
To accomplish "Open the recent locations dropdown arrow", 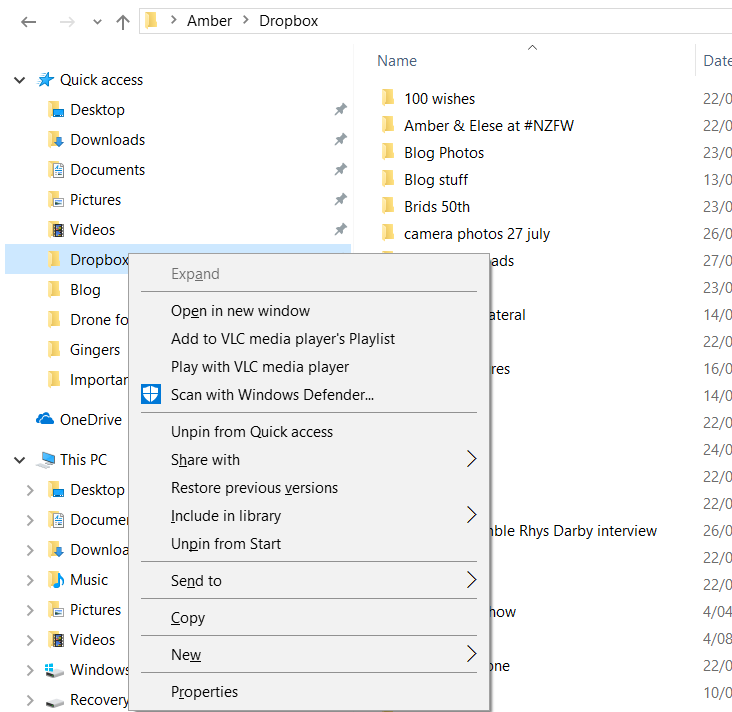I will (97, 22).
